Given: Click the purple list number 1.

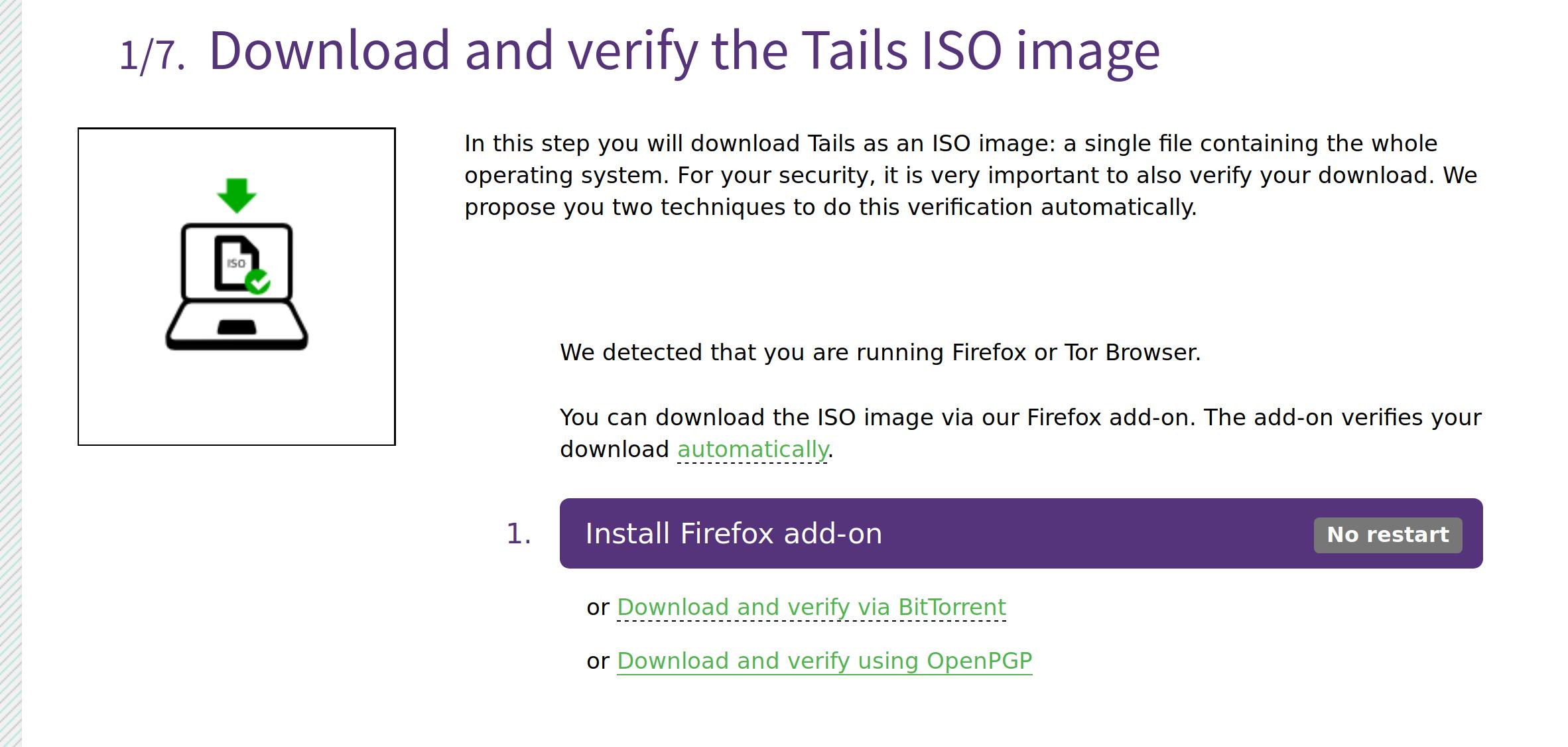Looking at the screenshot, I should [518, 534].
